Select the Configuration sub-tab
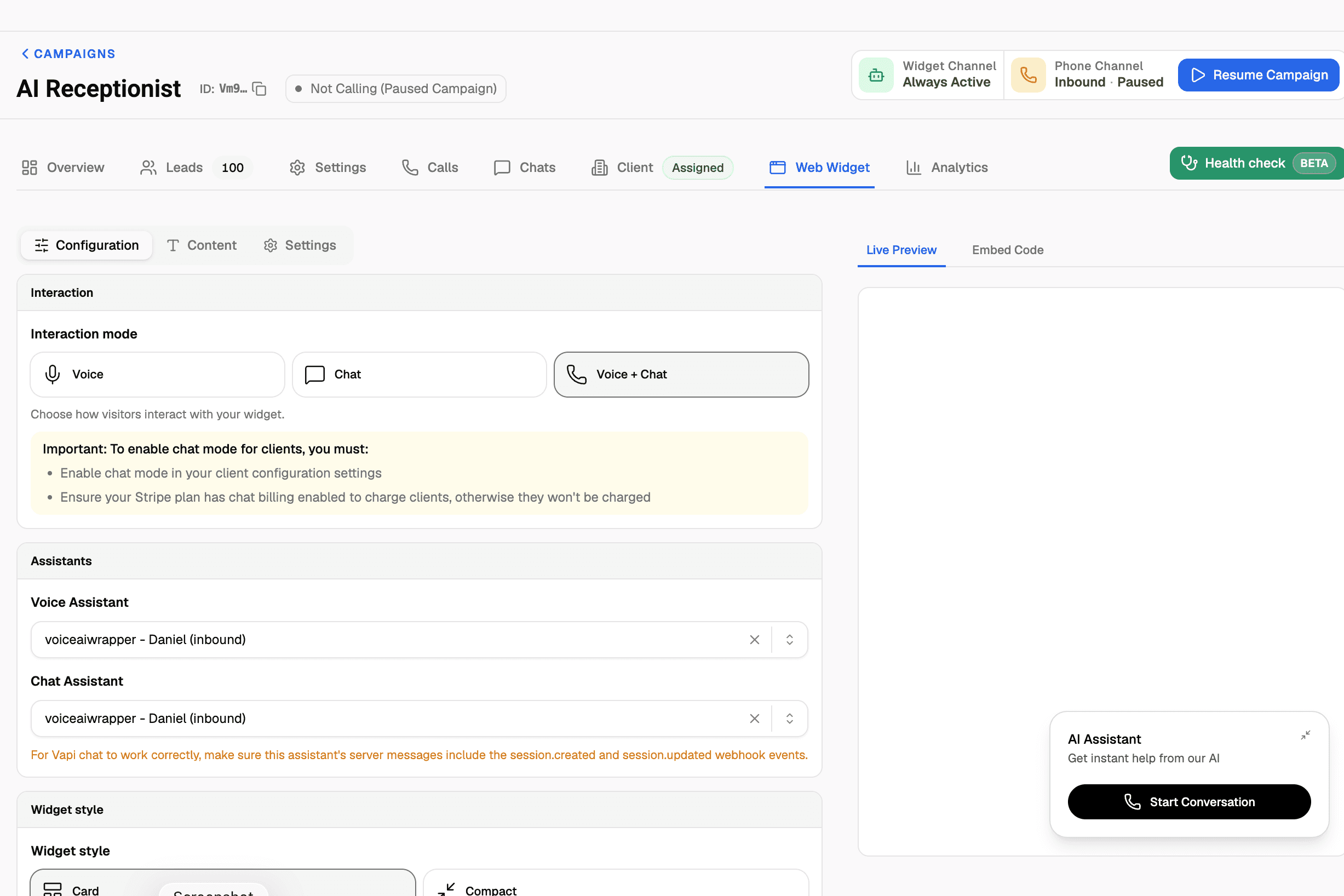1344x896 pixels. (87, 245)
